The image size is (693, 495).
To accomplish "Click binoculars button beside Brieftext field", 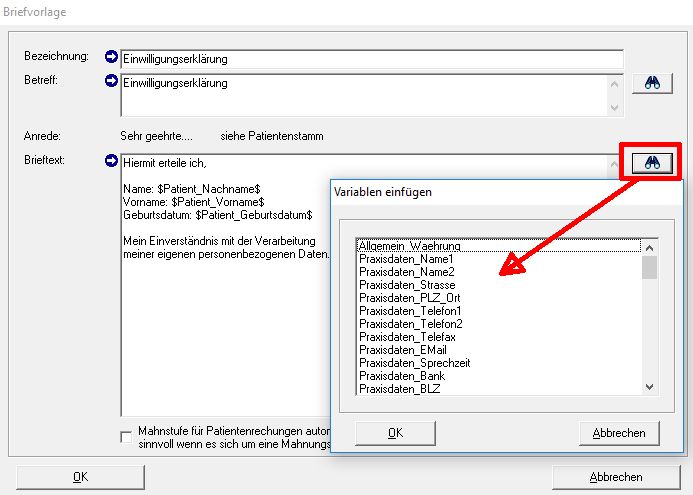I will pyautogui.click(x=651, y=164).
